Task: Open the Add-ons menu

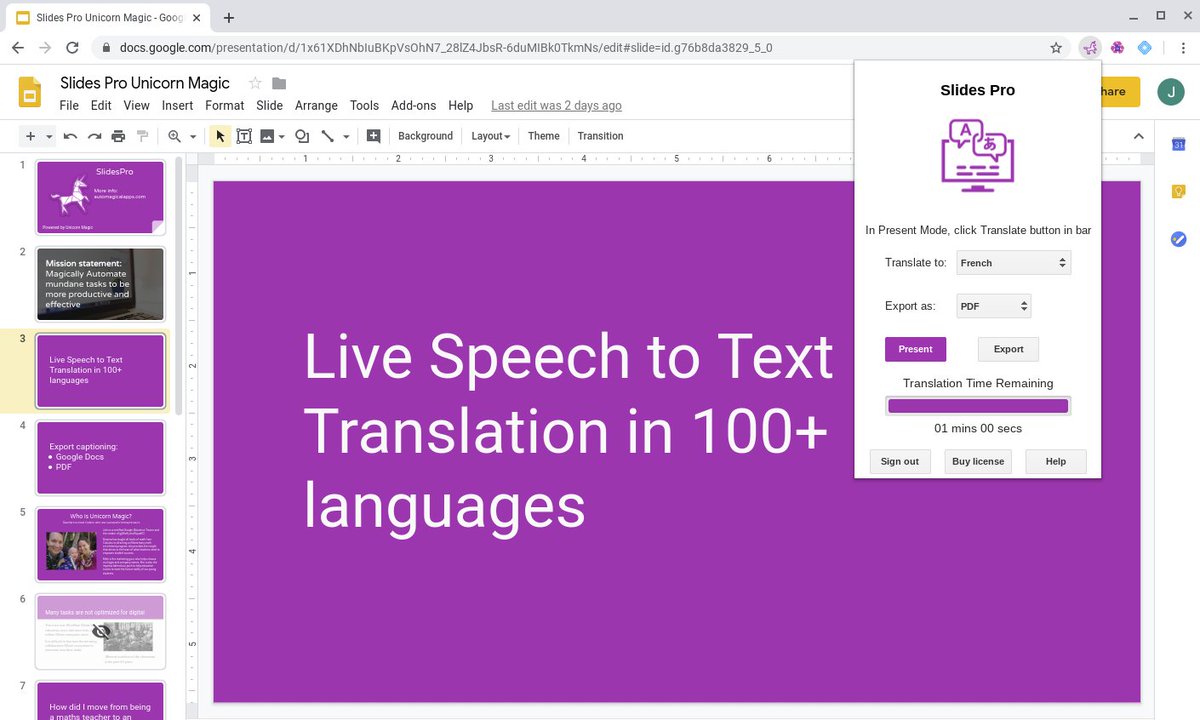Action: (x=414, y=106)
